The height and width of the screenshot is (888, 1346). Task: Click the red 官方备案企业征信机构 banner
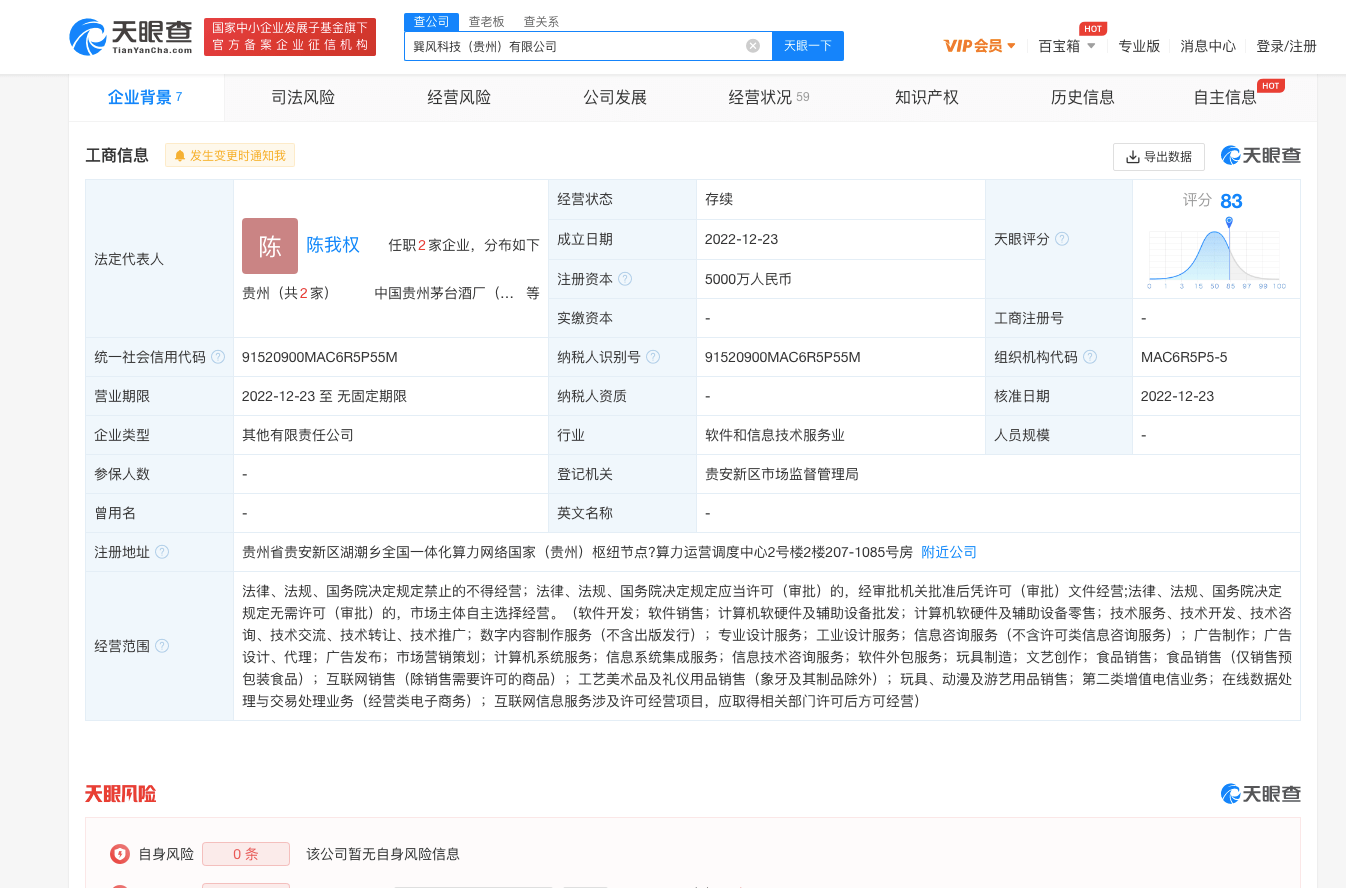click(x=290, y=37)
